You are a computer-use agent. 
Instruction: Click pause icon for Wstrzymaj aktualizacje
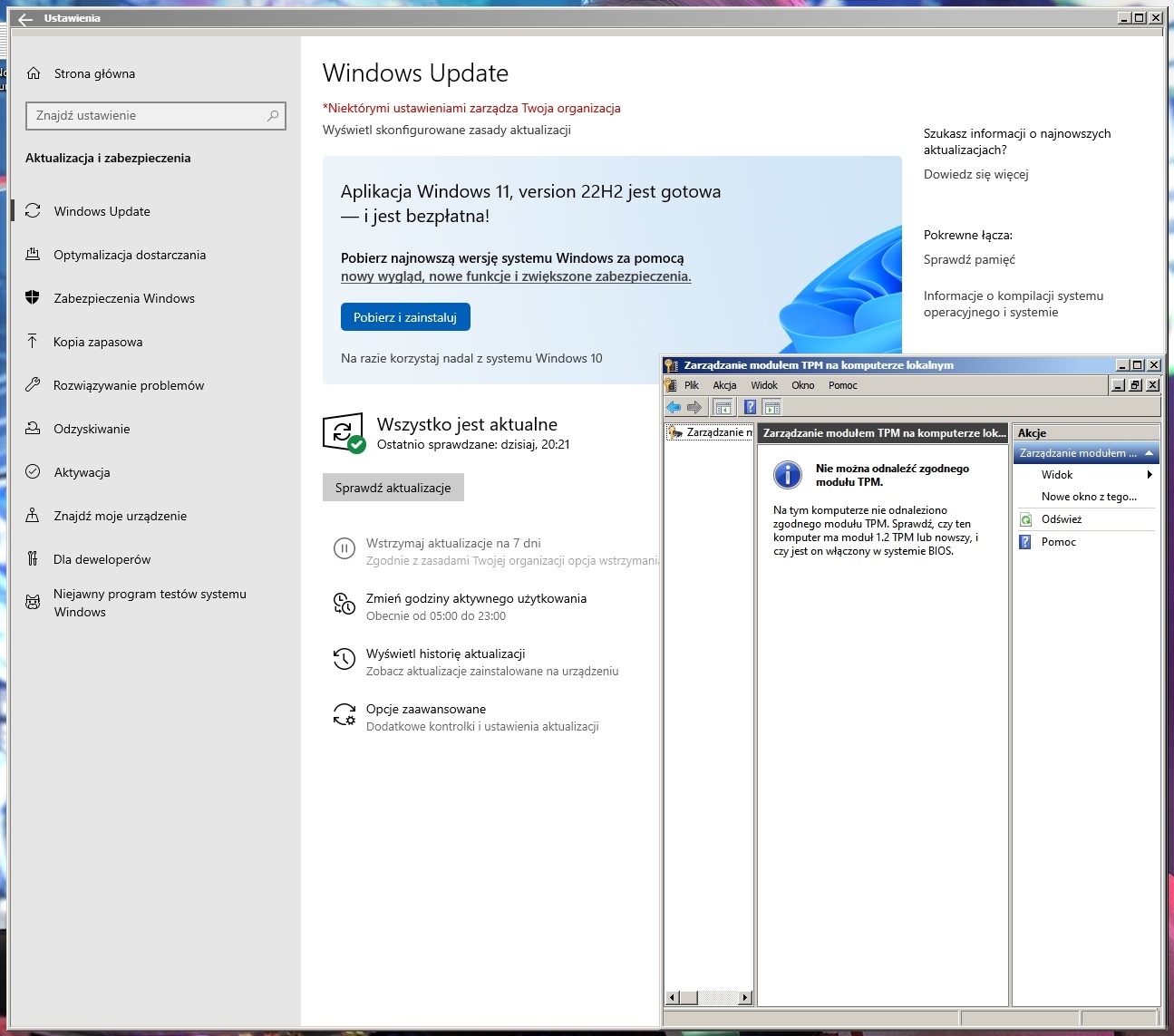pos(344,548)
